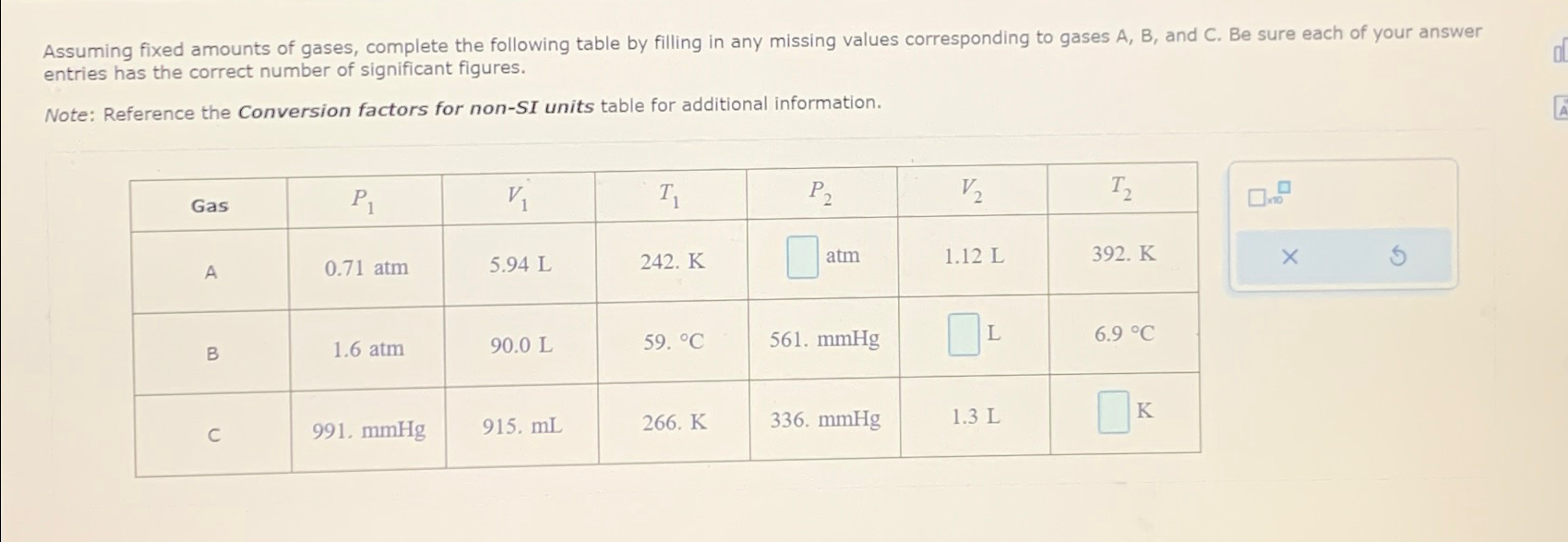The height and width of the screenshot is (542, 1568).
Task: Select the 991. mmHg cell for gas C
Action: [365, 431]
